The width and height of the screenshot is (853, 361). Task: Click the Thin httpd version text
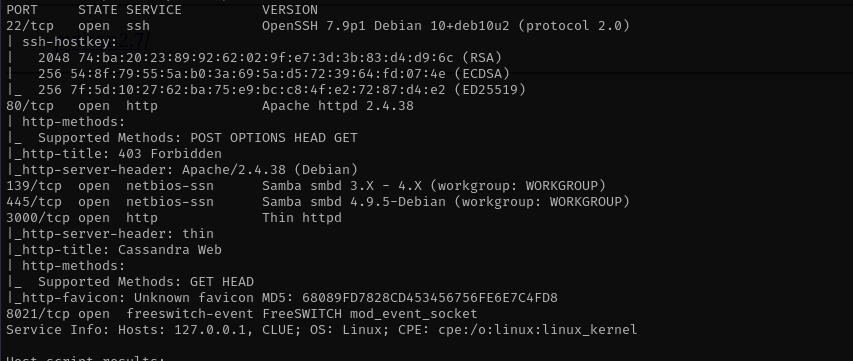[x=302, y=217]
